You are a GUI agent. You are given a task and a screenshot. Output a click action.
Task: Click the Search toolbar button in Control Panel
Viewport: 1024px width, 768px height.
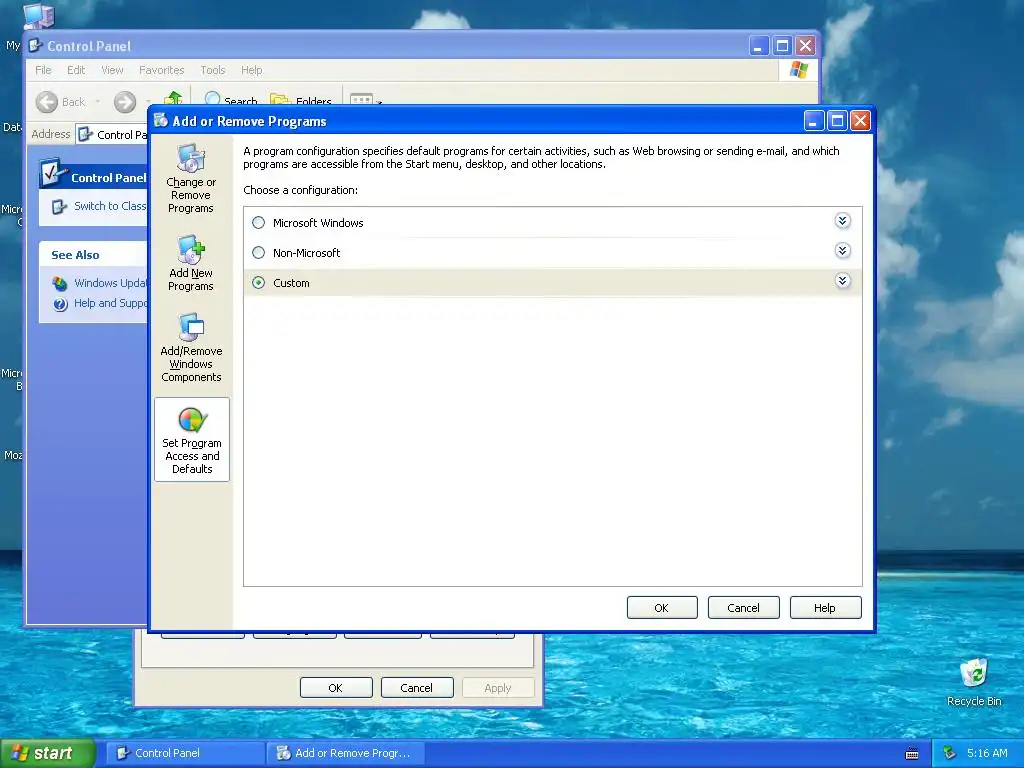(232, 100)
